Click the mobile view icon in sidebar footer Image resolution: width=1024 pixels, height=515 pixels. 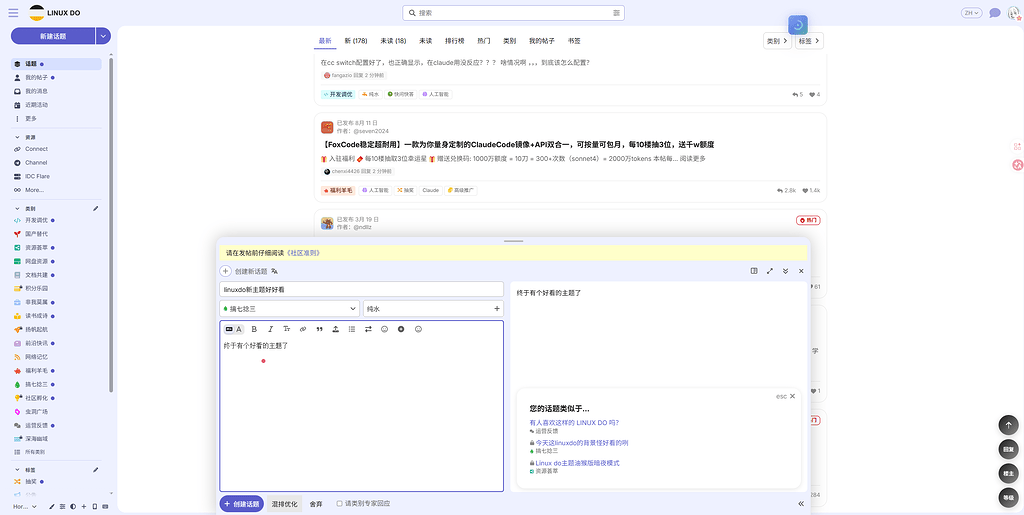point(95,507)
